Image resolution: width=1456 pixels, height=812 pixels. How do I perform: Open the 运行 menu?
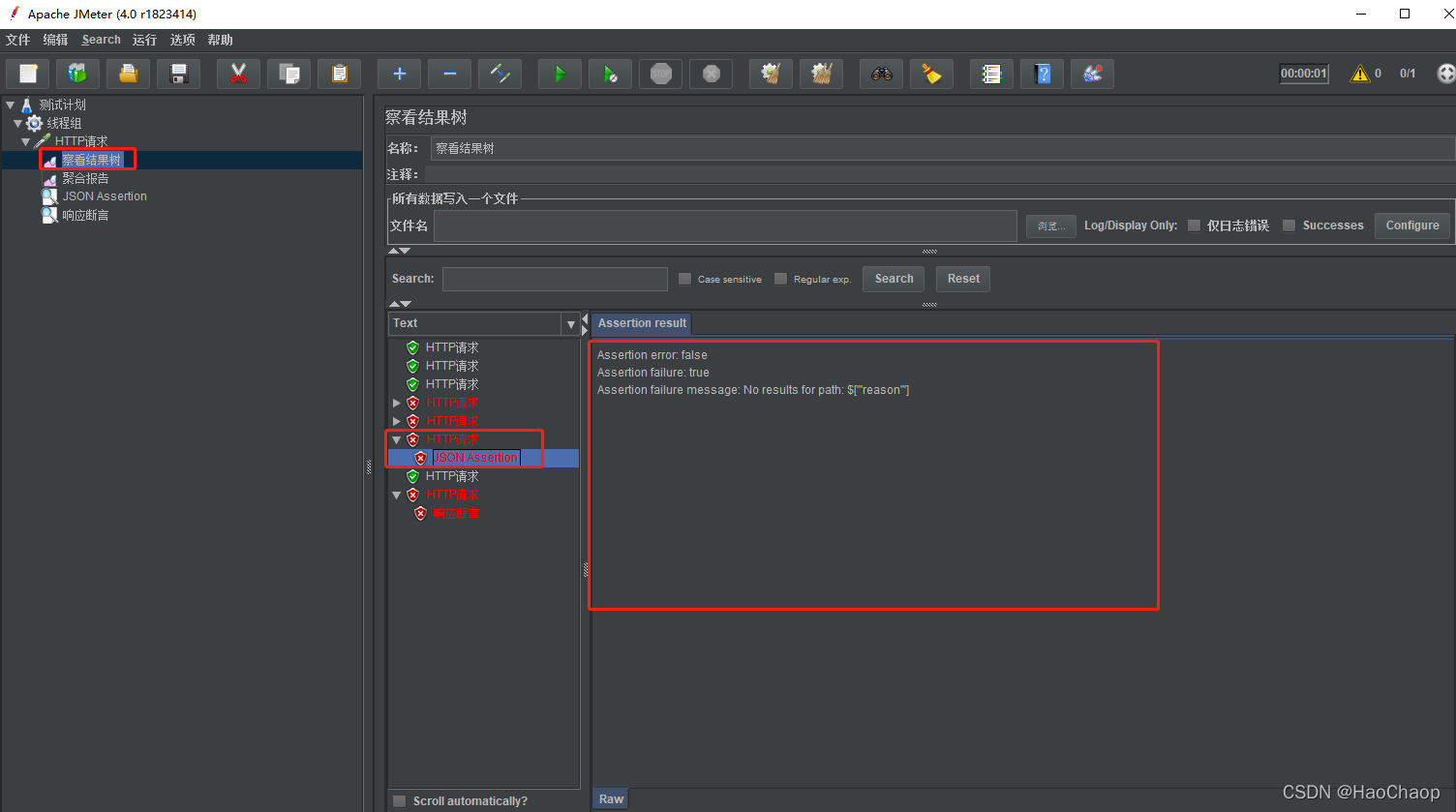(x=144, y=40)
